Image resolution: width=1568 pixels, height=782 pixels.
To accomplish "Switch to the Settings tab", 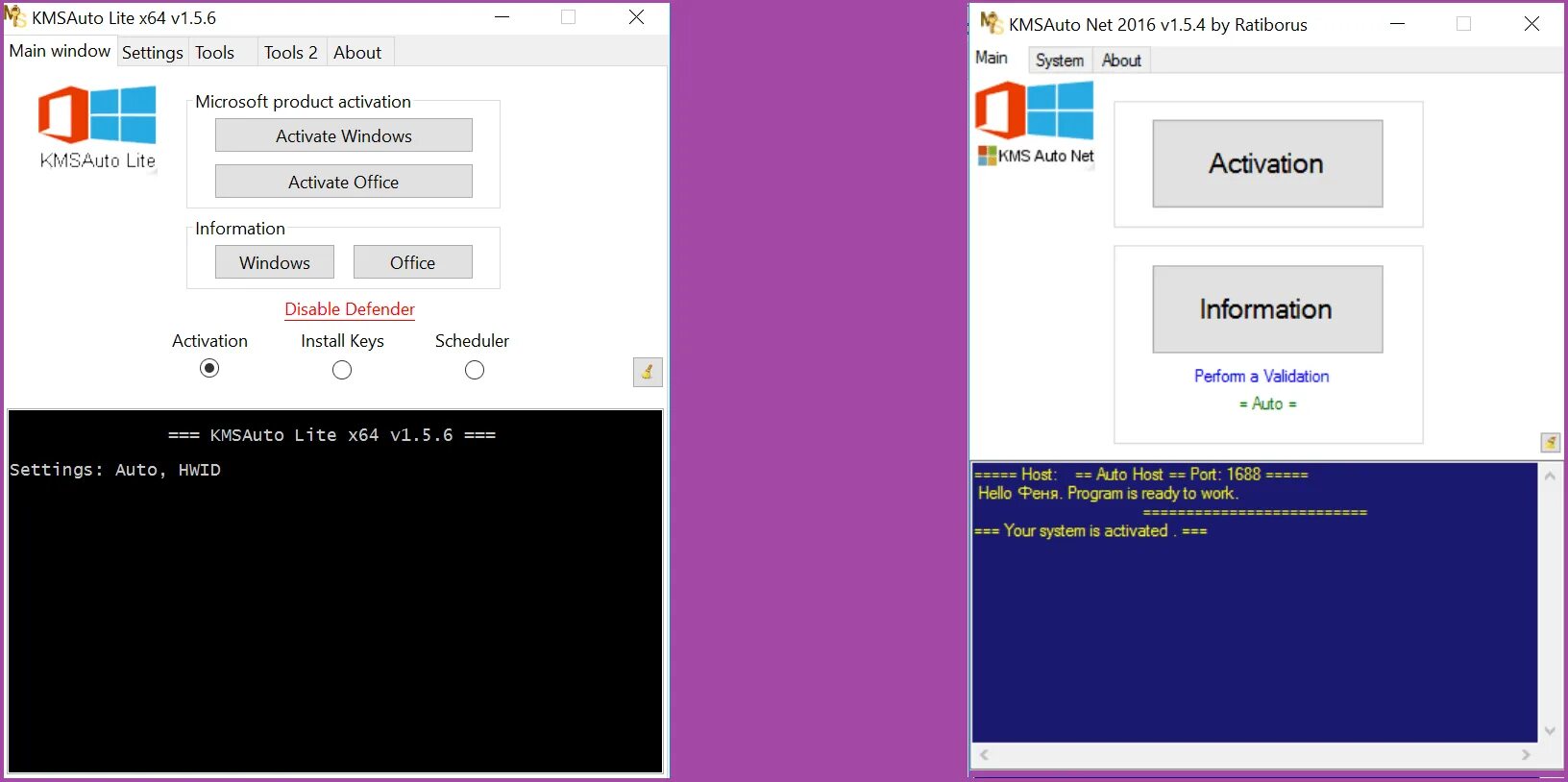I will pyautogui.click(x=152, y=53).
